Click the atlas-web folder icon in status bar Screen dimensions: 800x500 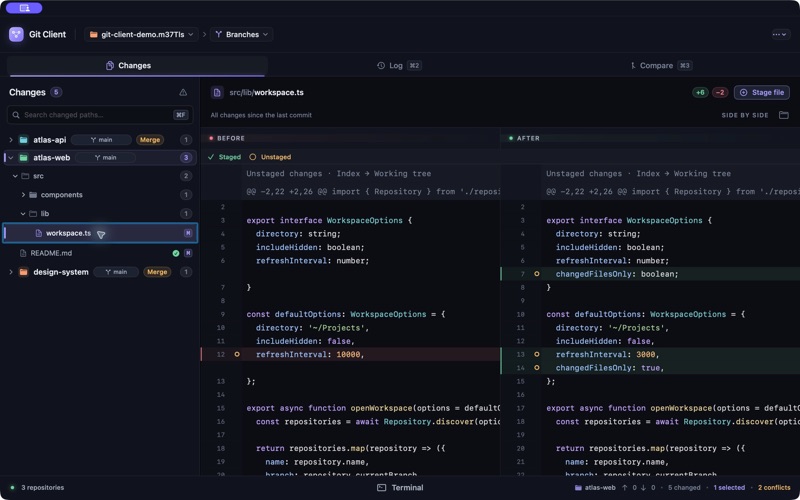pos(578,488)
